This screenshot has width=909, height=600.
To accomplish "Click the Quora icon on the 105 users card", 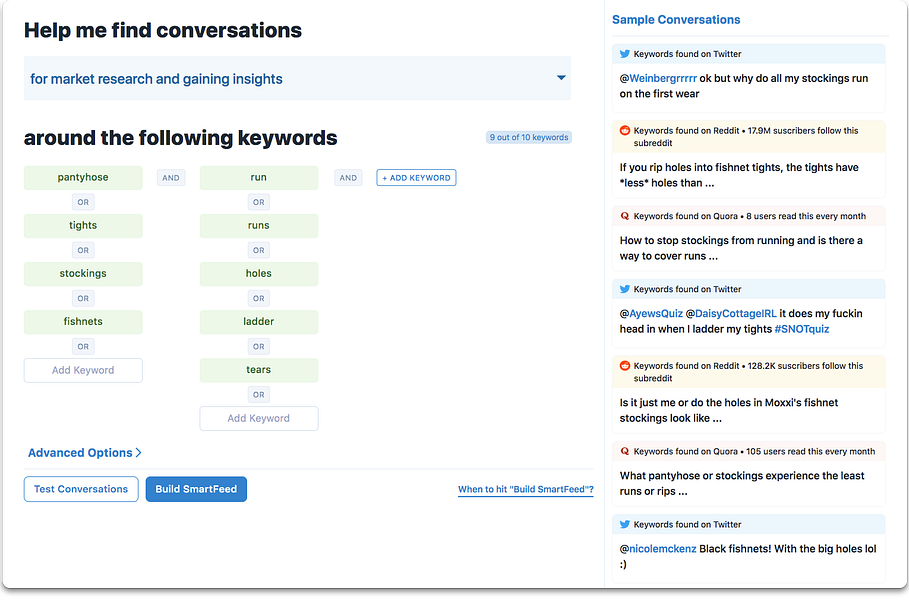I will coord(624,452).
